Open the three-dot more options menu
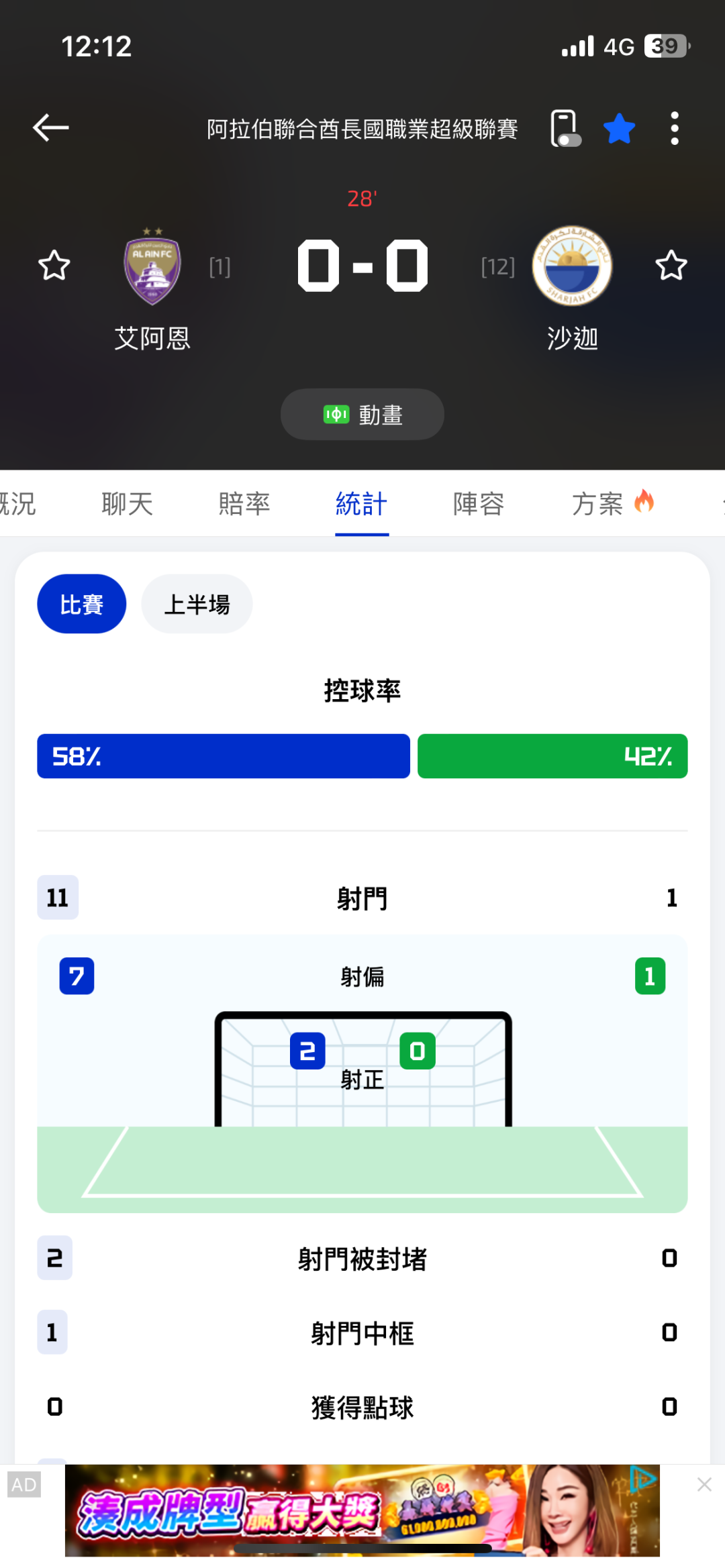Screen dimensions: 725x1568 coord(674,128)
